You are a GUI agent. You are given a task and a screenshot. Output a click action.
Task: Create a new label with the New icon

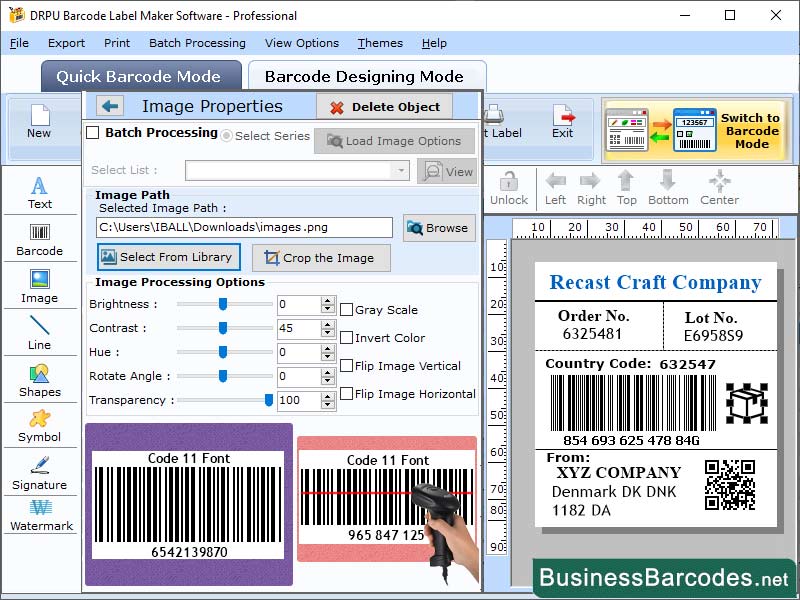click(x=40, y=122)
